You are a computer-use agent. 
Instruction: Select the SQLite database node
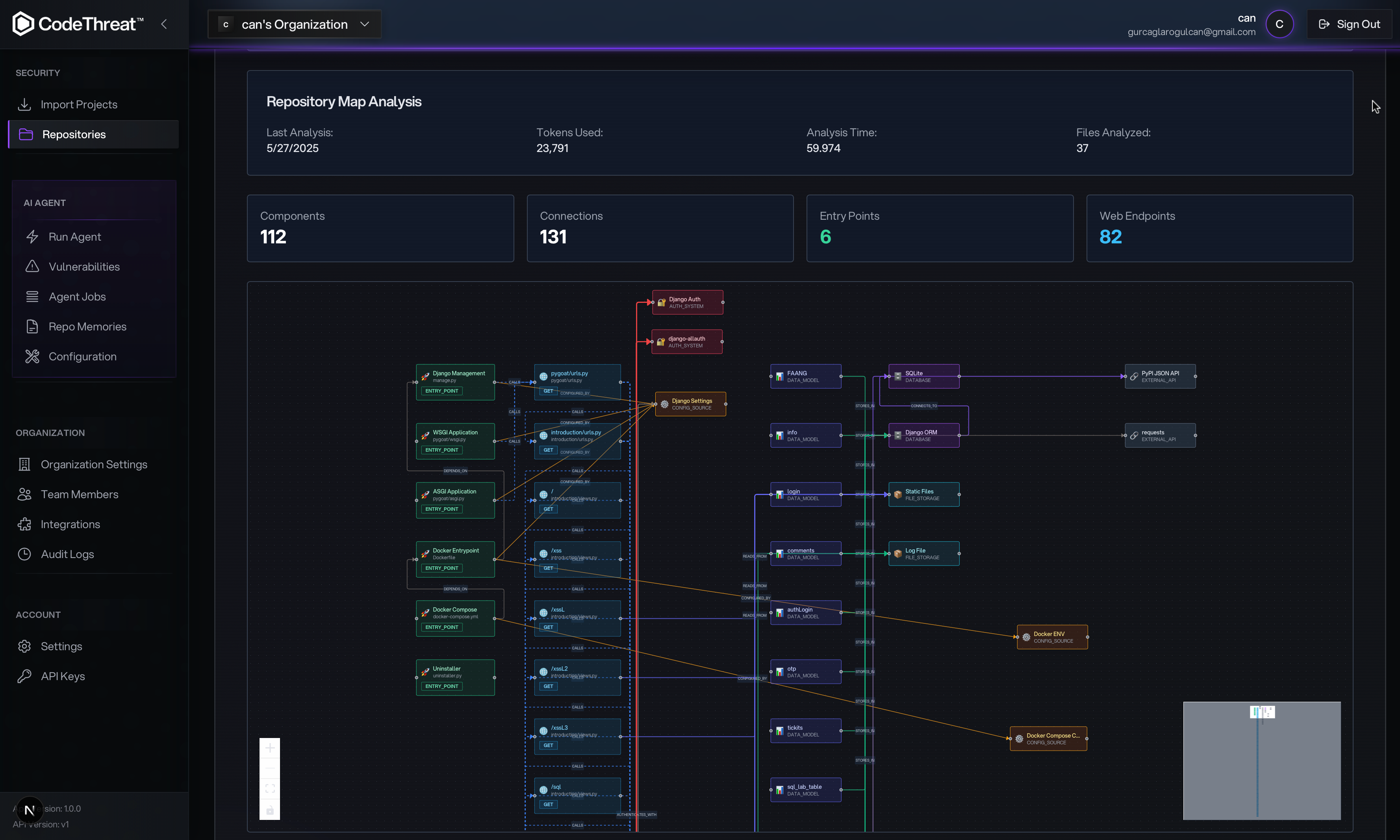click(924, 376)
